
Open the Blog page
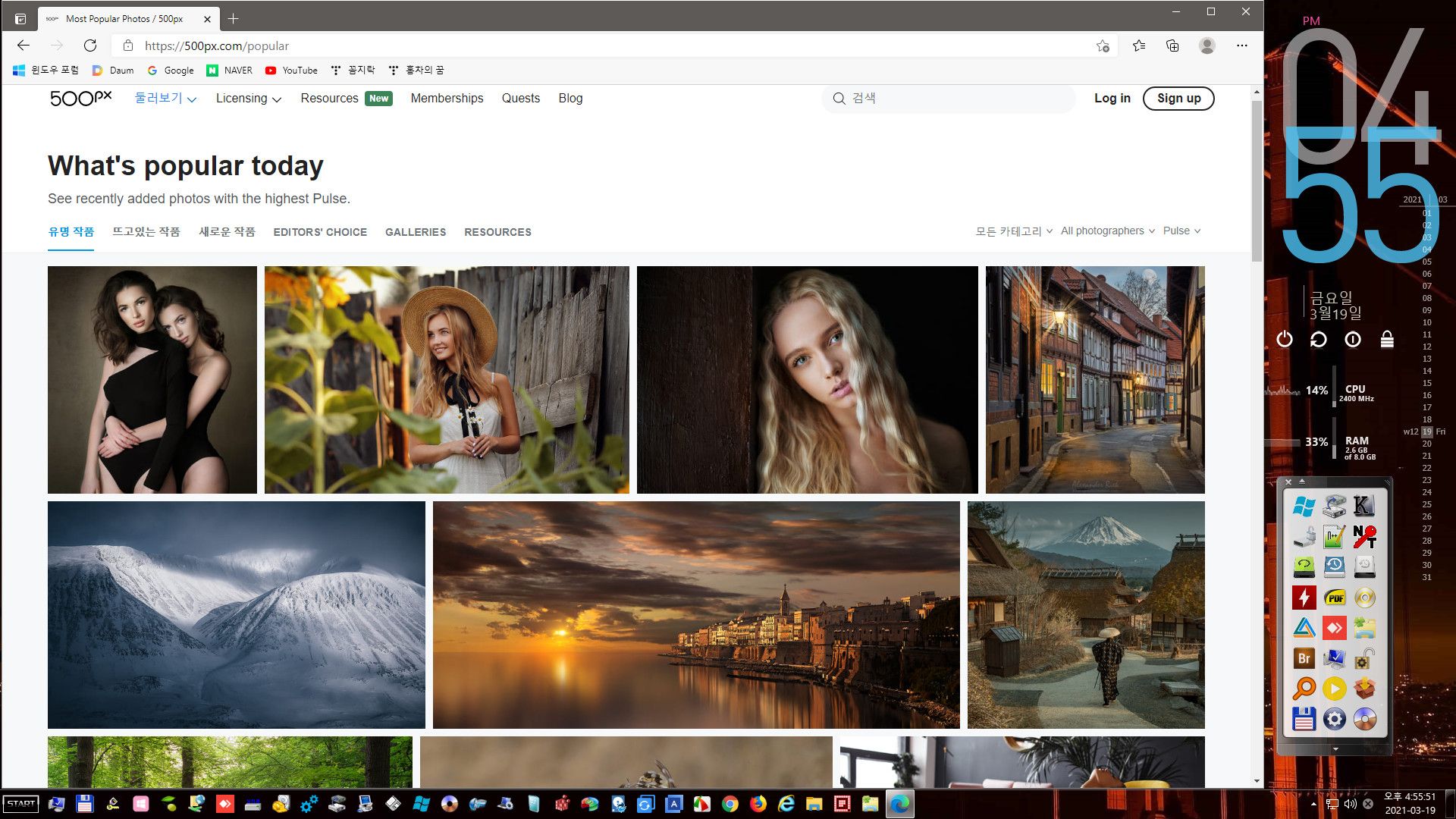(570, 99)
